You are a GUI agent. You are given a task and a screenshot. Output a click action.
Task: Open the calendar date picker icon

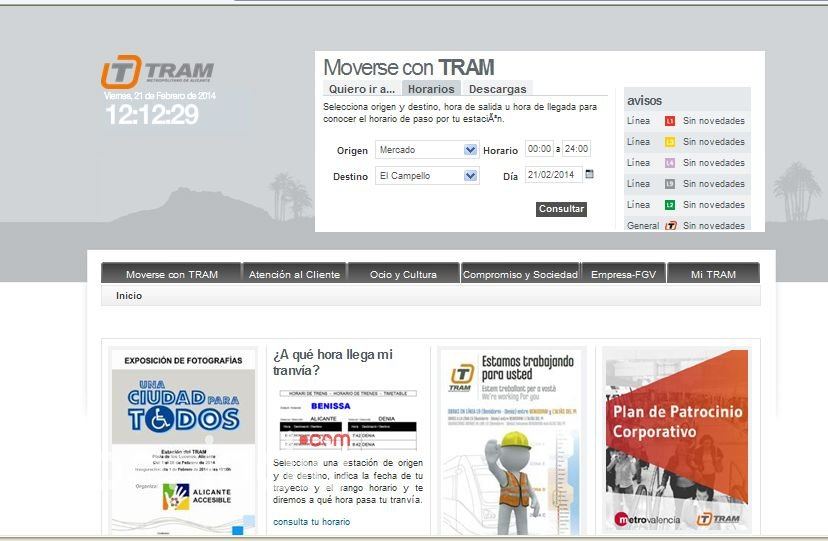589,174
